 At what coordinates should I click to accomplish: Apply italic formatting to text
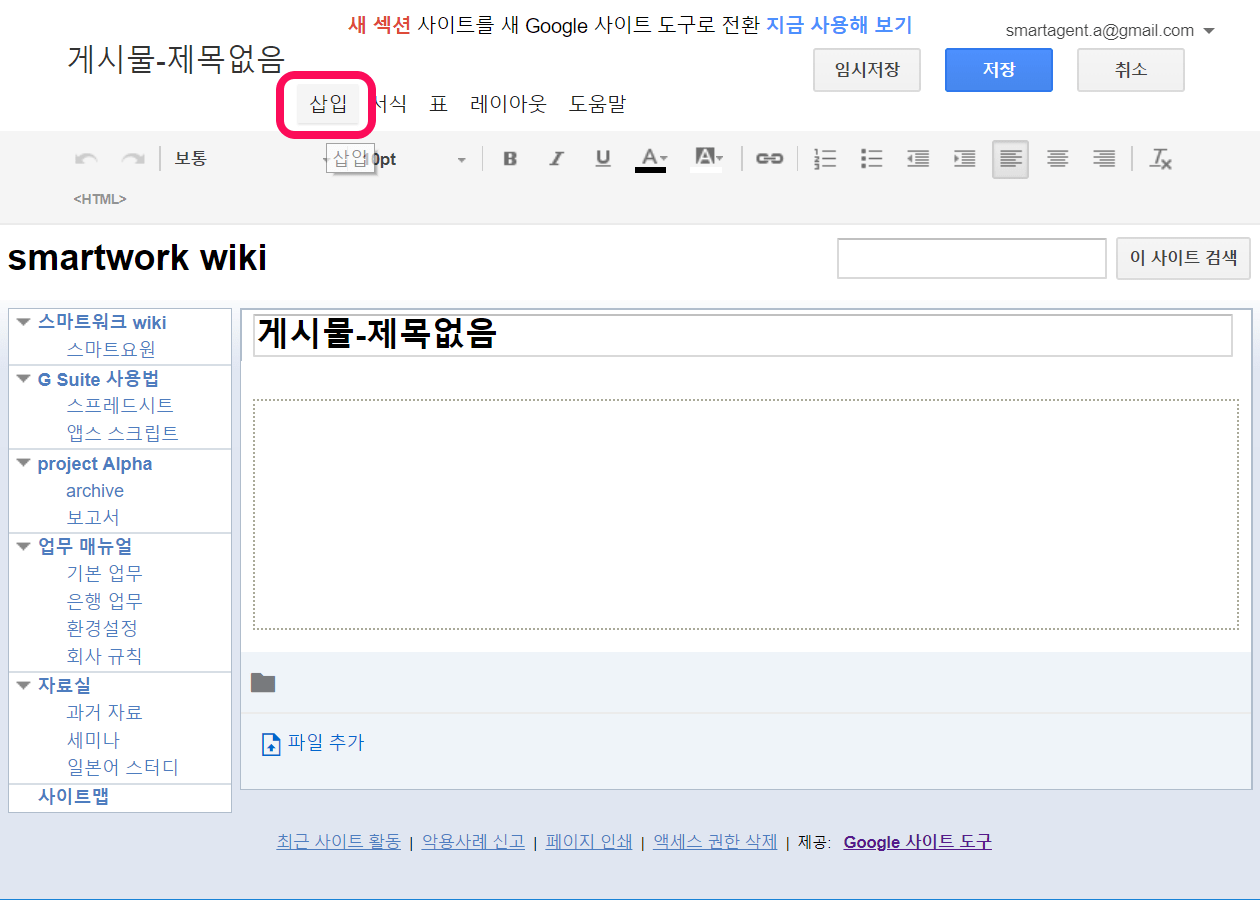pyautogui.click(x=556, y=159)
